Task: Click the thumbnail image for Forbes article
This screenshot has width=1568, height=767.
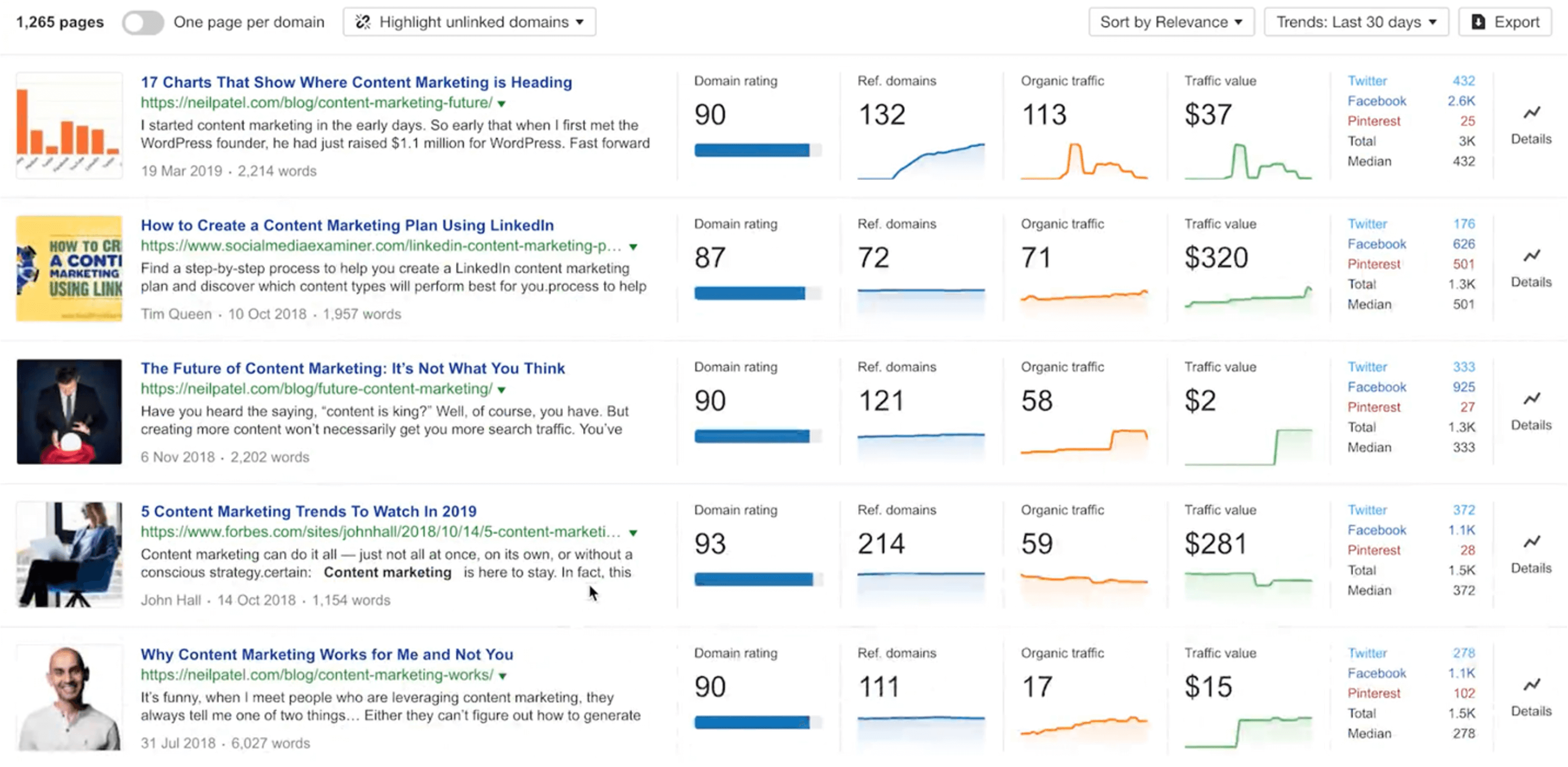Action: [68, 554]
